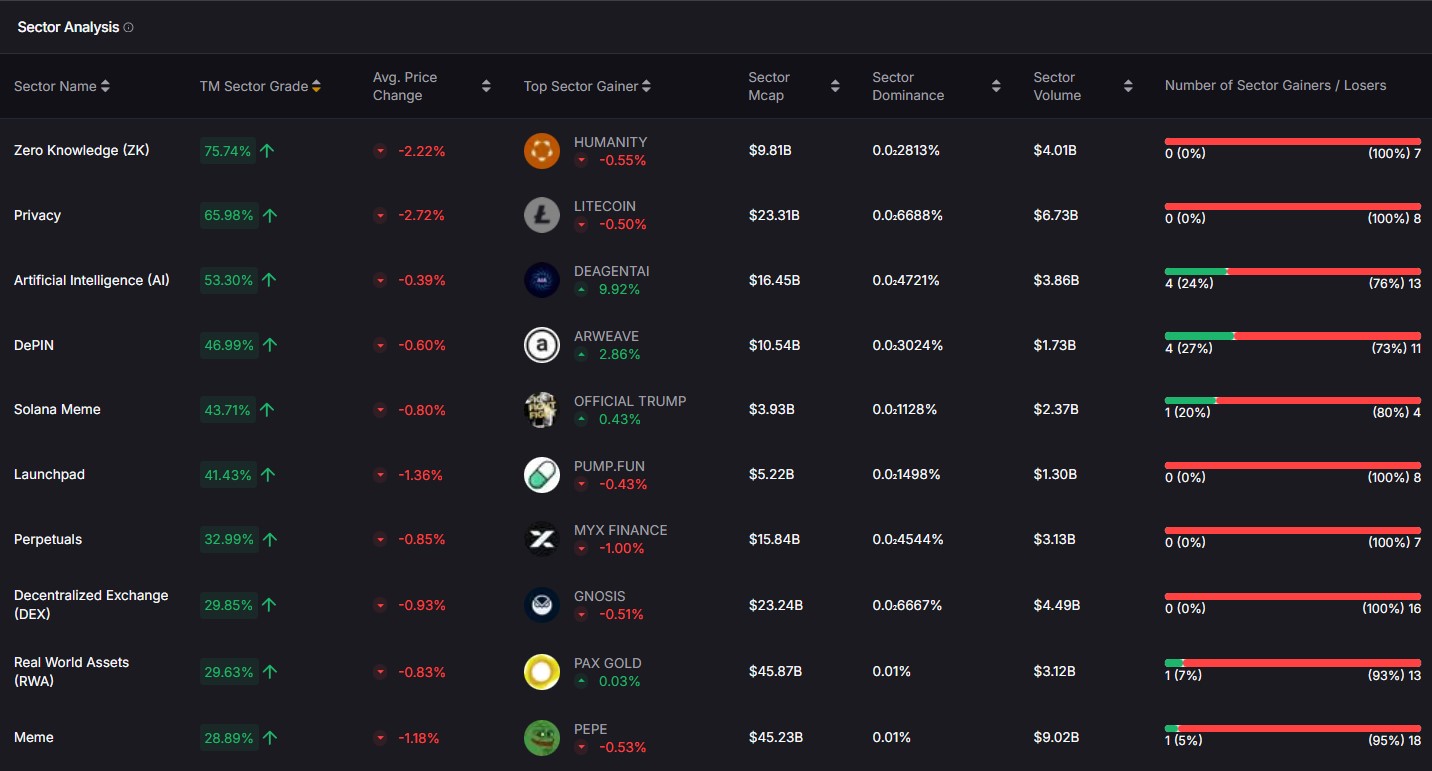Click the PUMP.FUN pill logo
Screen dimensions: 1432x771
coord(542,475)
